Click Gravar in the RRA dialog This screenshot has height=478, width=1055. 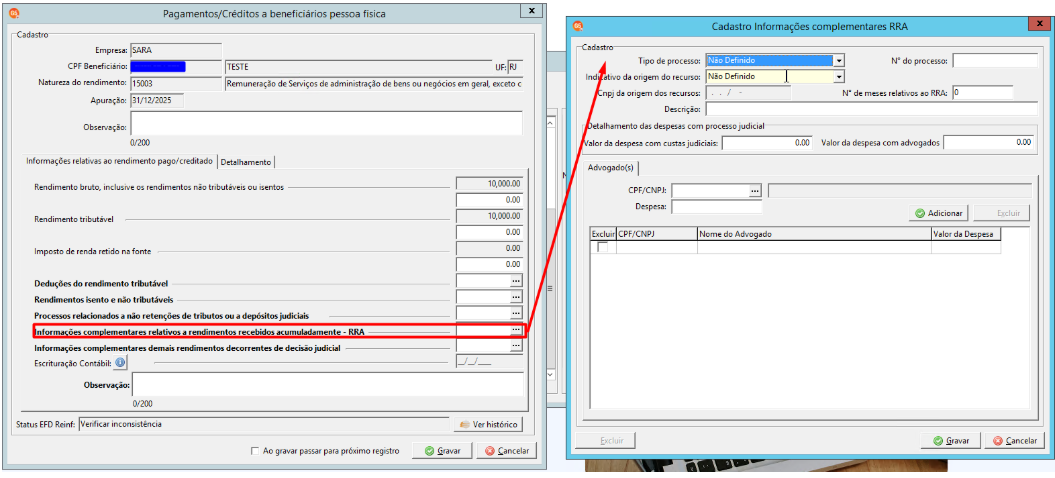click(951, 440)
